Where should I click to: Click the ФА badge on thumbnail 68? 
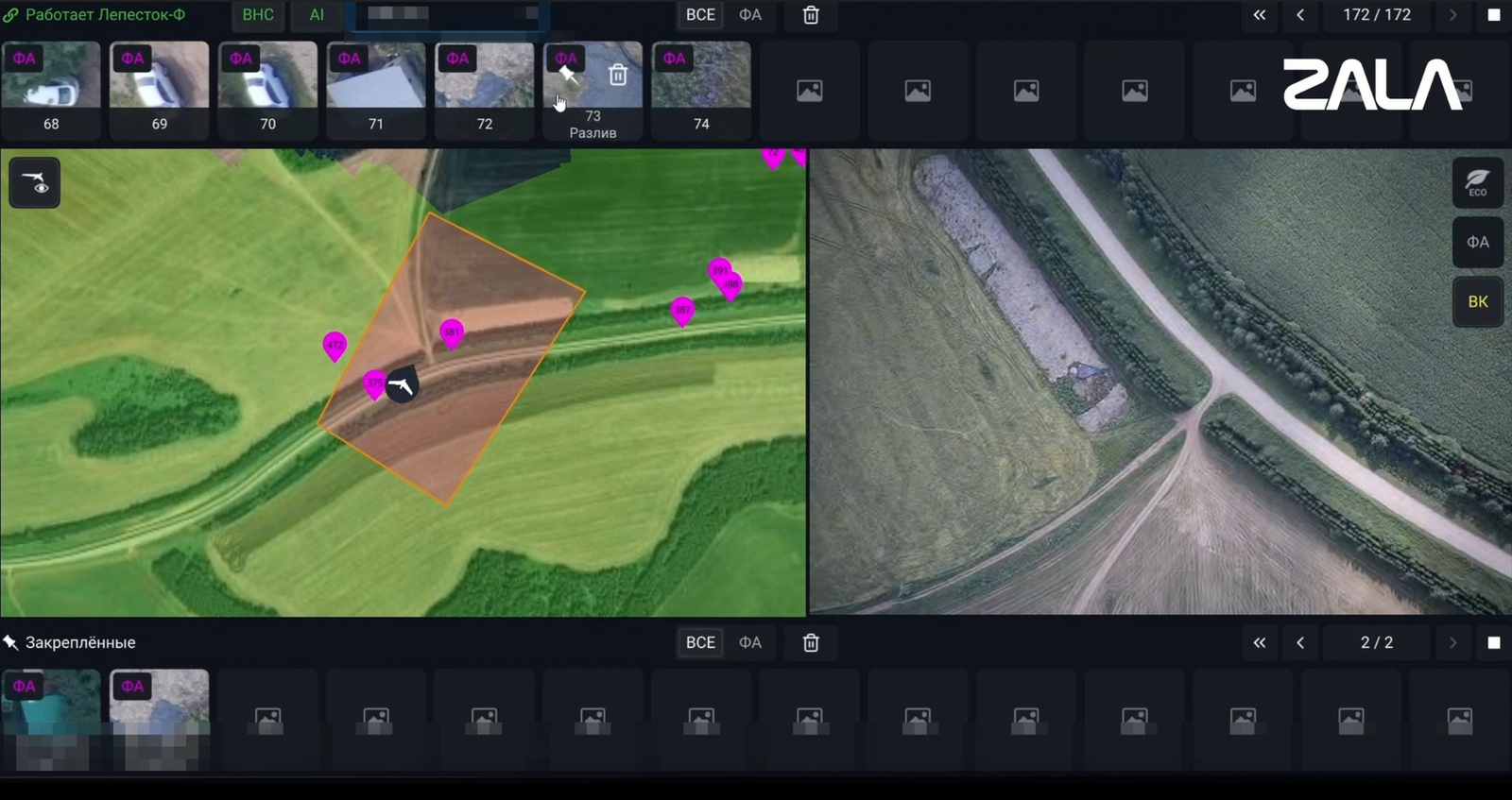[24, 59]
